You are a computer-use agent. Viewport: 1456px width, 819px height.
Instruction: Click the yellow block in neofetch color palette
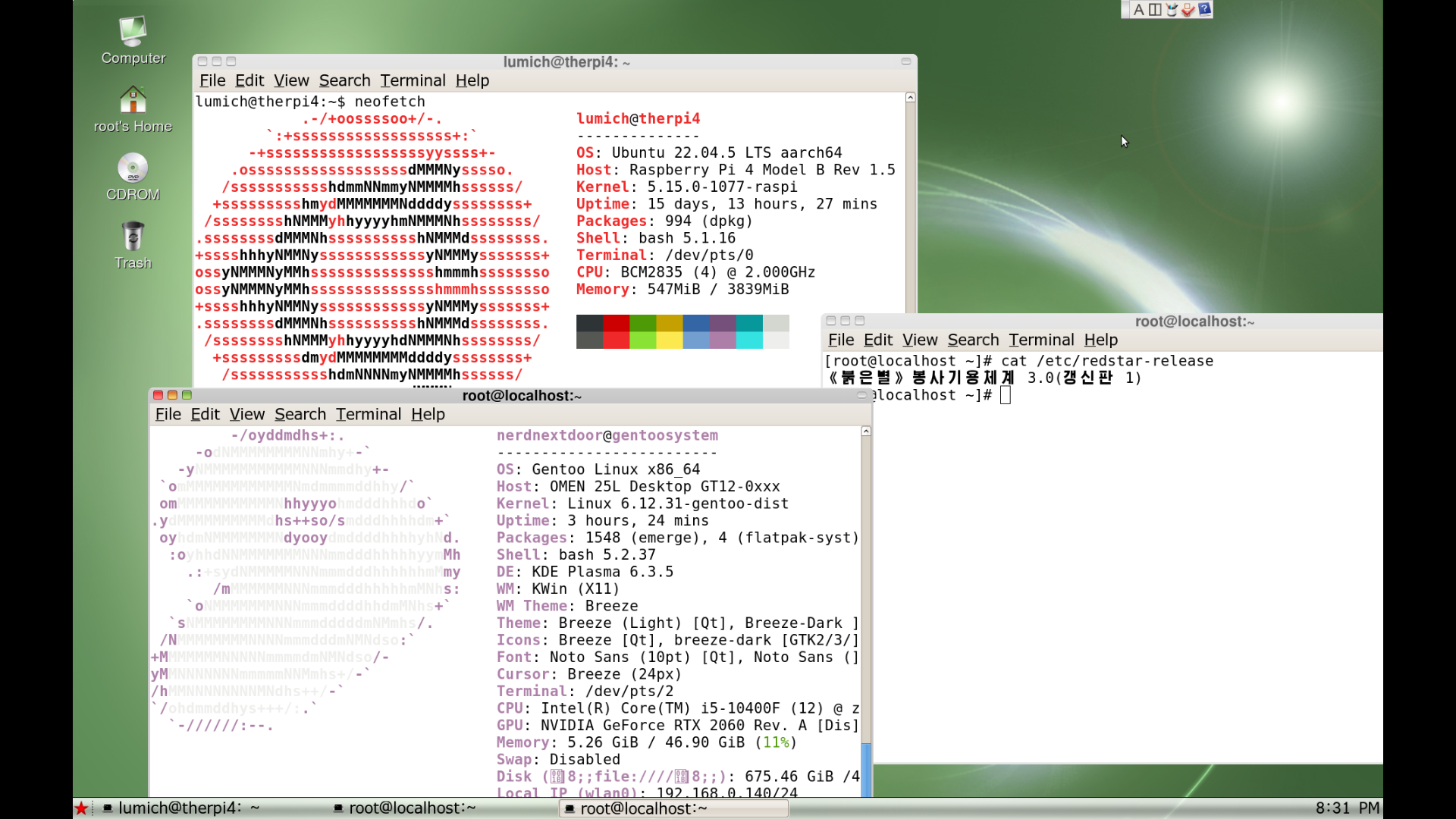[669, 340]
